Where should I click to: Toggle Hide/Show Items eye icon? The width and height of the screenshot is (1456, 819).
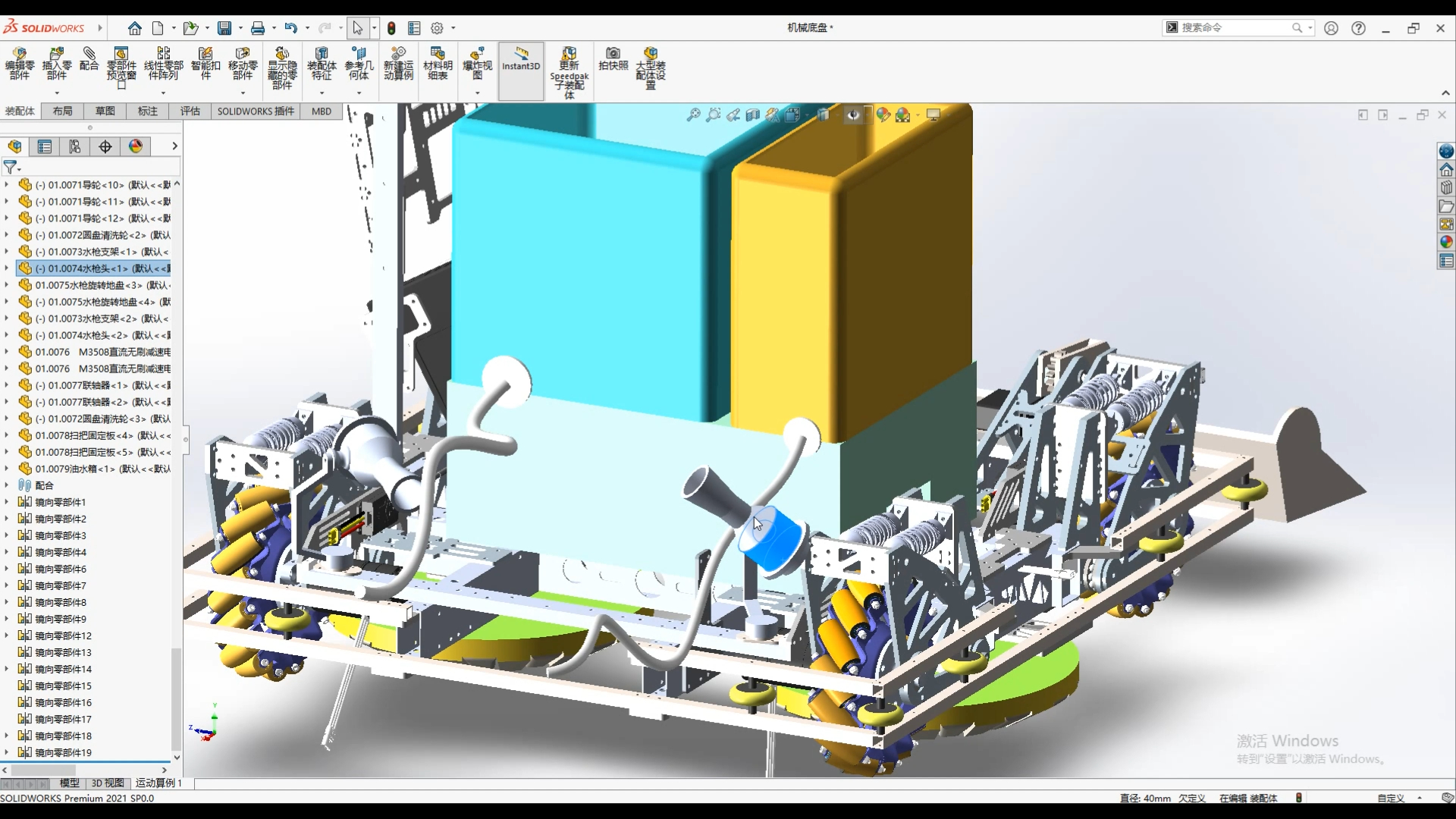853,115
